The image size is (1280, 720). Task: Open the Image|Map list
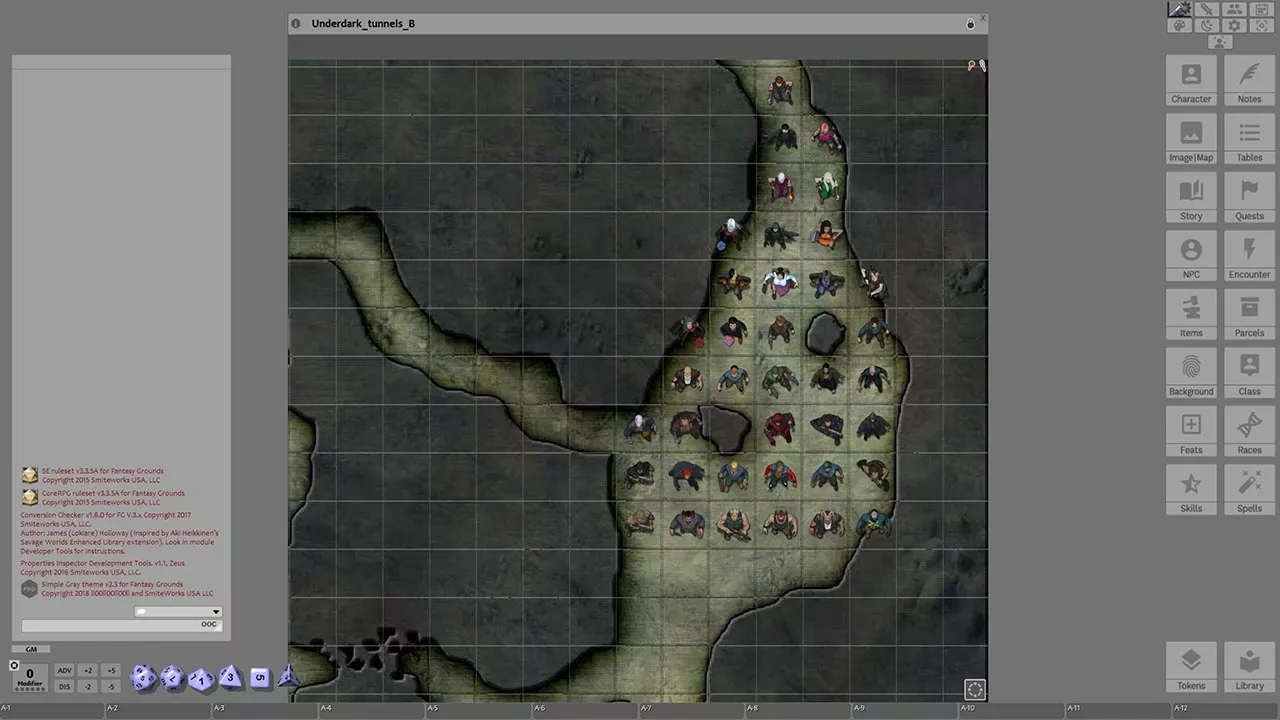click(1191, 139)
